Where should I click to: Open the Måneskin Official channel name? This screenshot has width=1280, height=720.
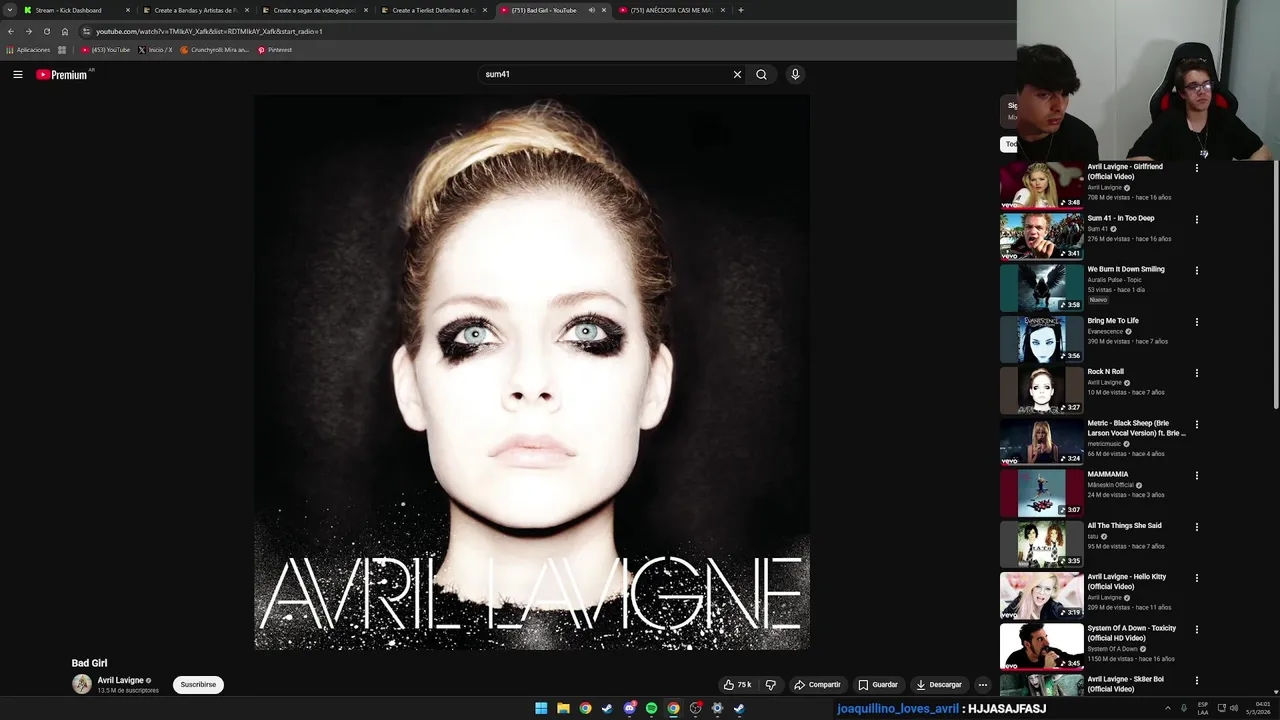click(x=1110, y=485)
